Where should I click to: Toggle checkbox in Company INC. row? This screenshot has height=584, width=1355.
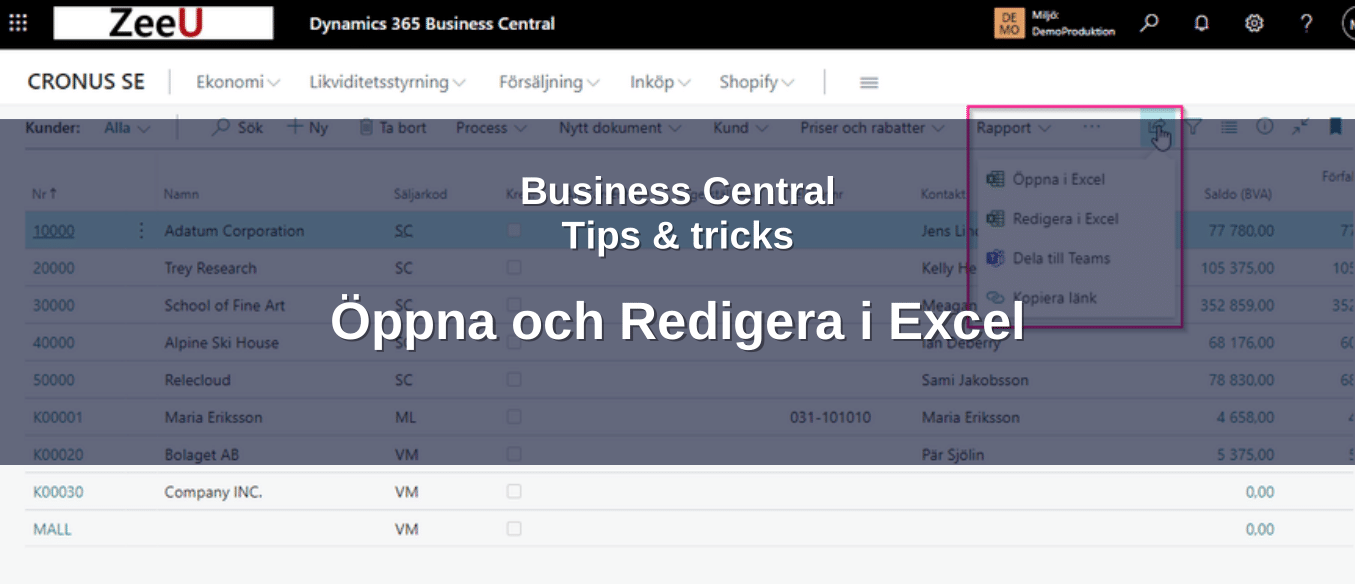[514, 492]
